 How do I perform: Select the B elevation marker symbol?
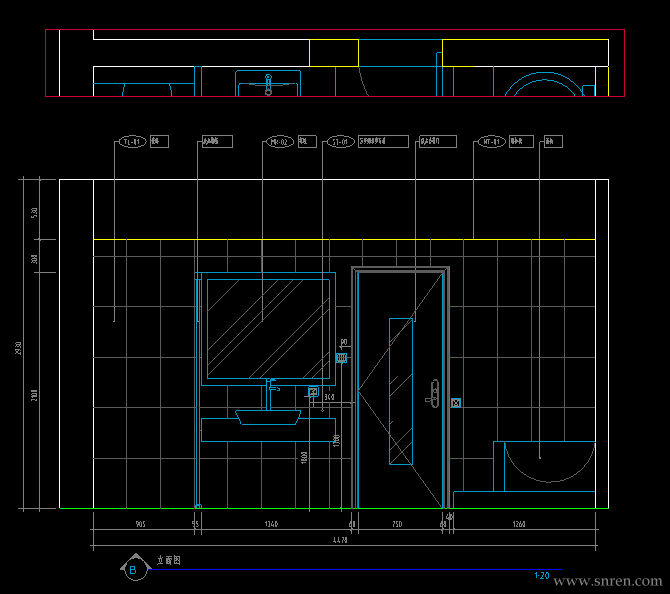(x=135, y=568)
